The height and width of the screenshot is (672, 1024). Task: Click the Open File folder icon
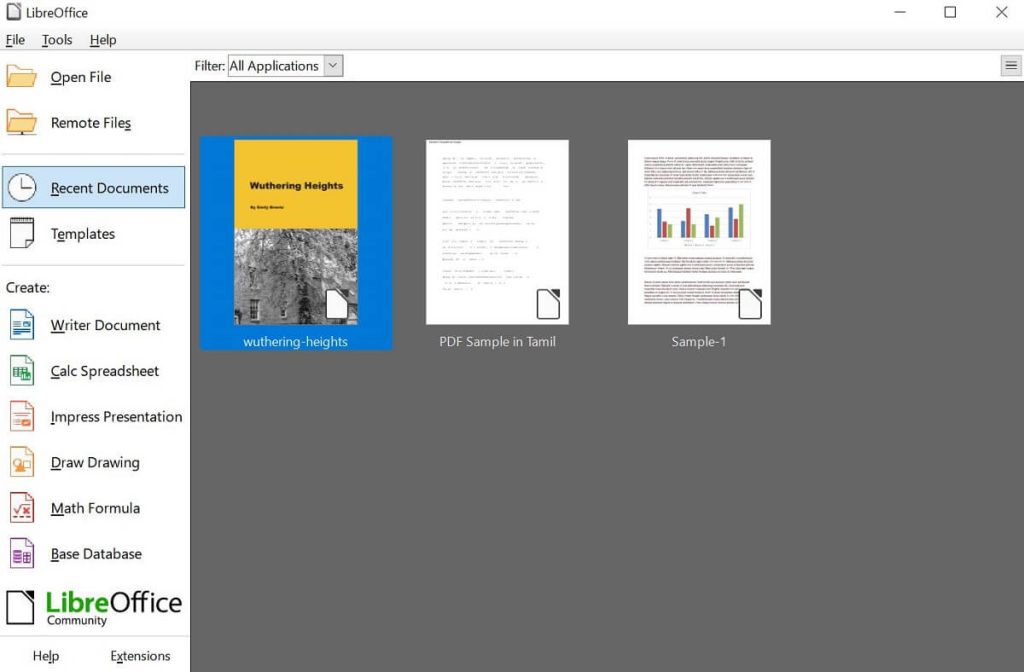pyautogui.click(x=23, y=76)
